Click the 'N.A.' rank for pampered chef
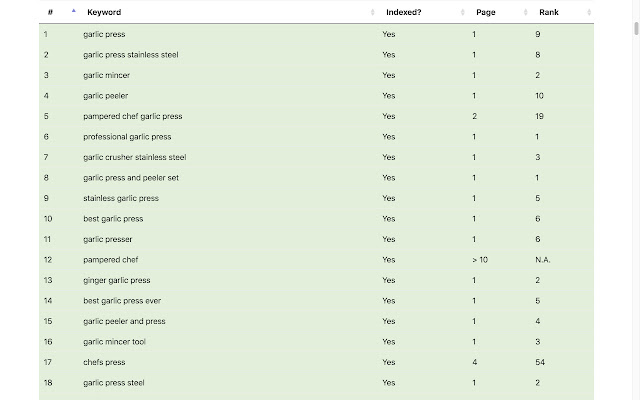This screenshot has height=400, width=640. (543, 259)
